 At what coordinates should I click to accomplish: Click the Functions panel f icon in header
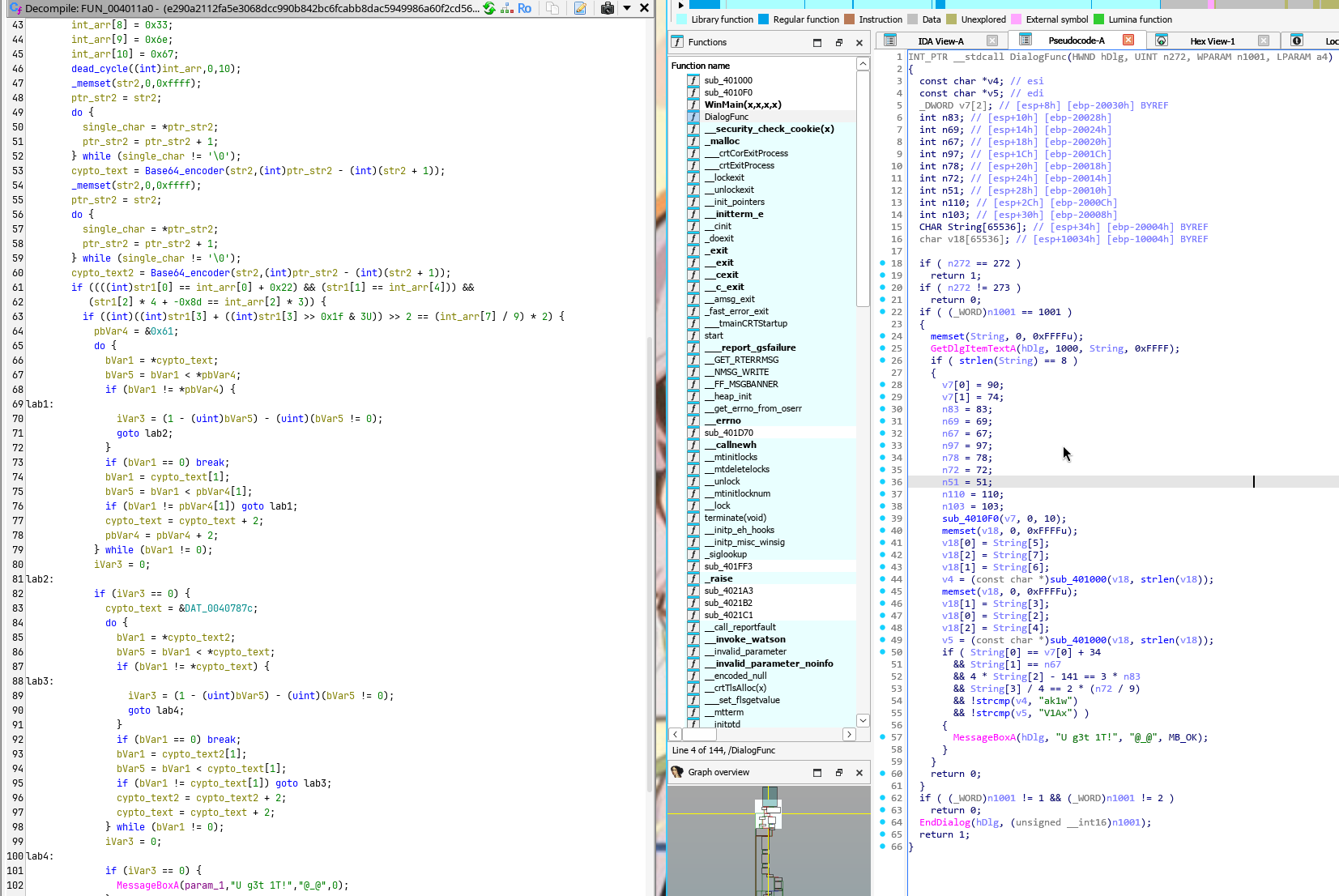[678, 42]
